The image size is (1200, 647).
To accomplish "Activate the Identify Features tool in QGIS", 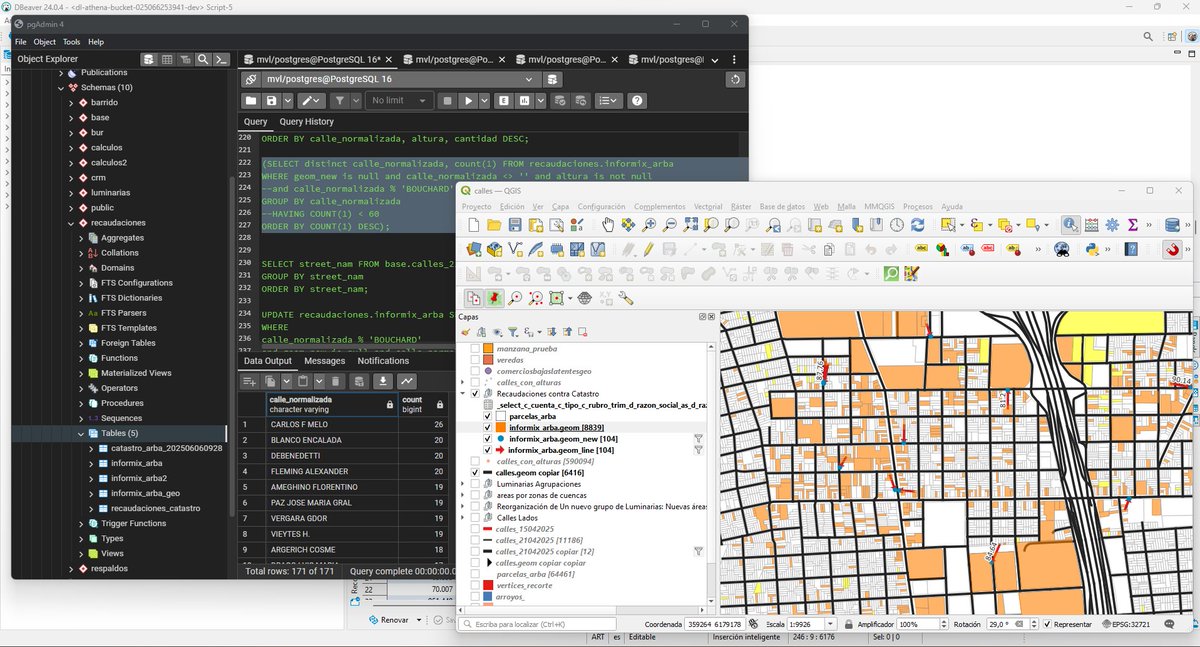I will tap(1070, 225).
